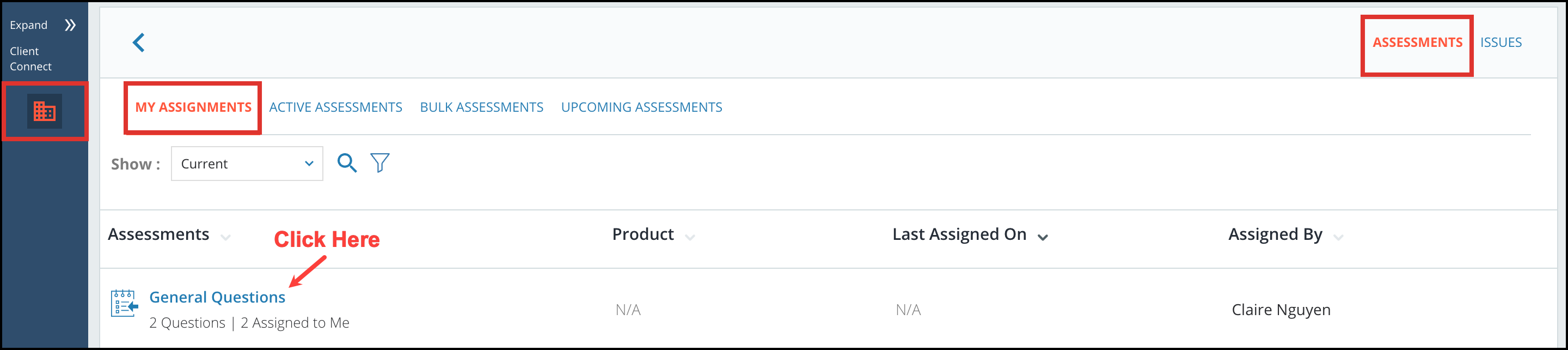1568x350 pixels.
Task: Expand the Assessments column sort options
Action: coord(226,236)
